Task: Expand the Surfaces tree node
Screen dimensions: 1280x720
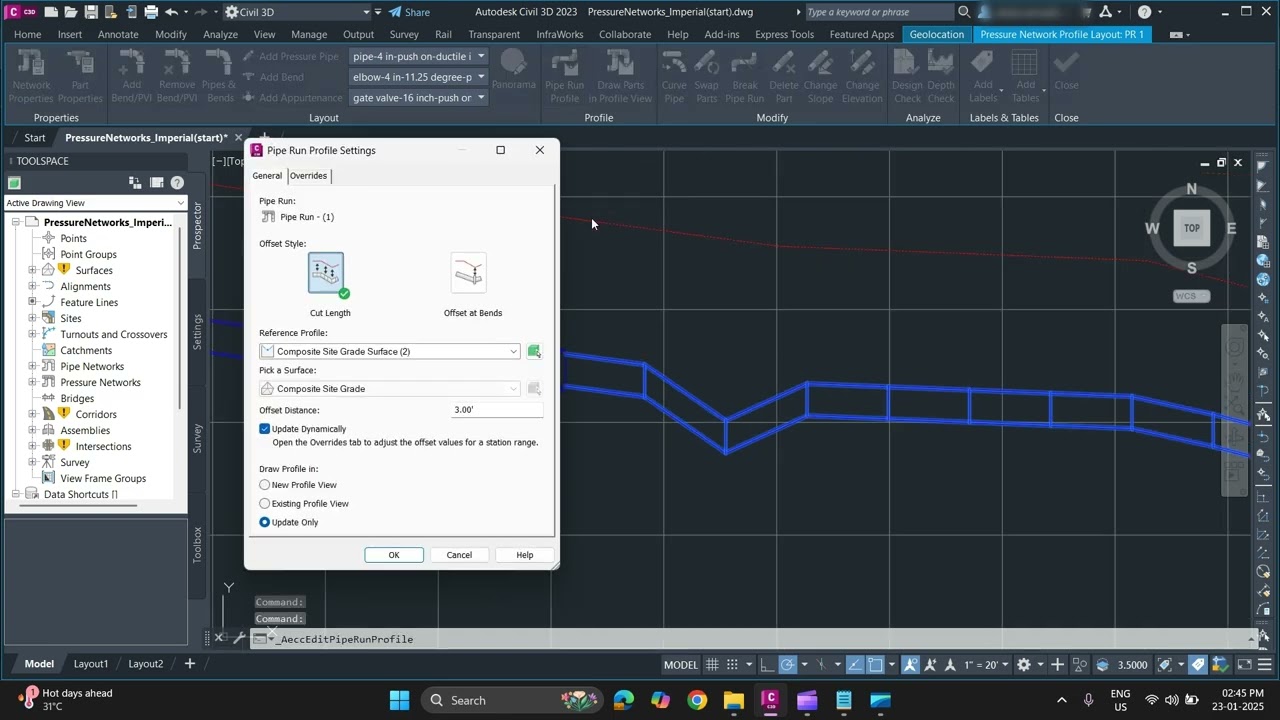Action: click(x=32, y=270)
